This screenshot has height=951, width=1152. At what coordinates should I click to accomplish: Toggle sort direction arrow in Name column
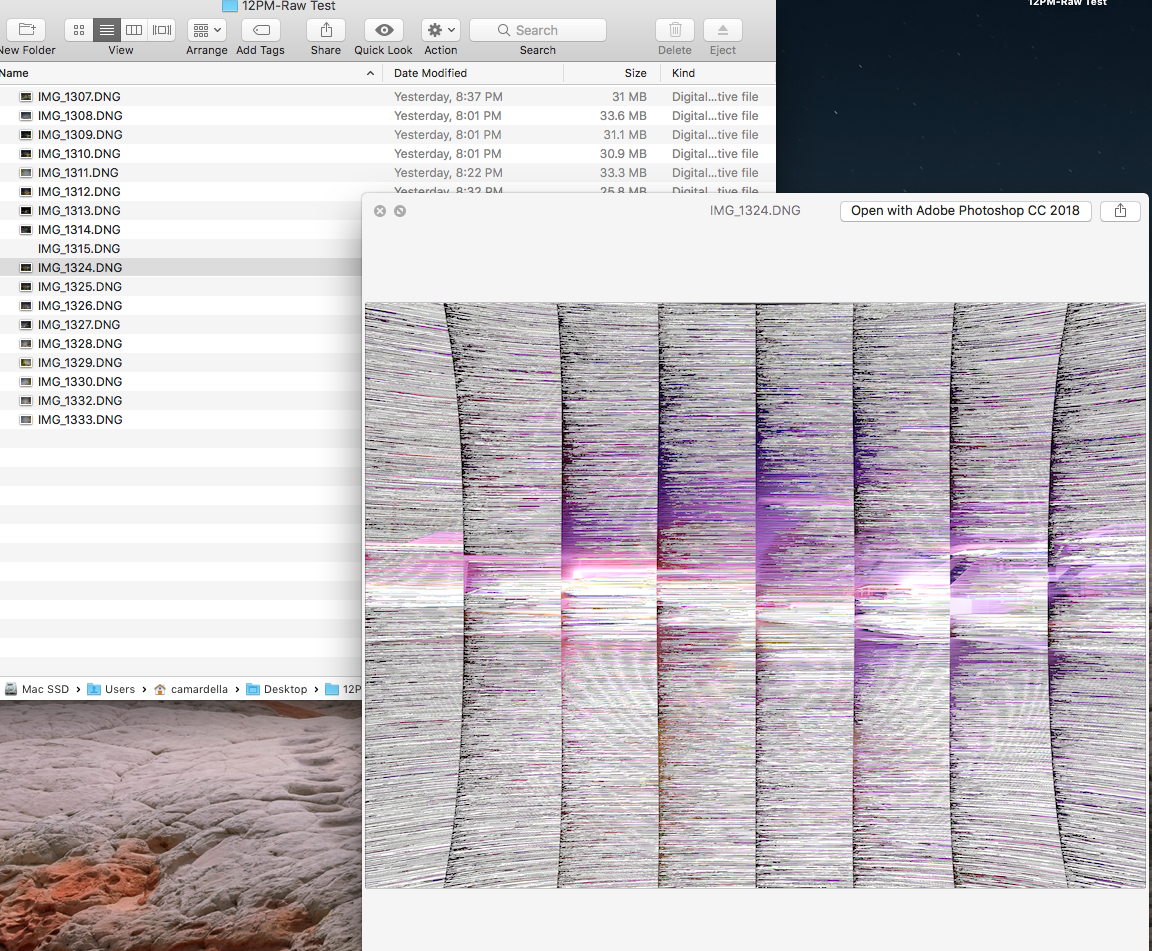[x=370, y=73]
